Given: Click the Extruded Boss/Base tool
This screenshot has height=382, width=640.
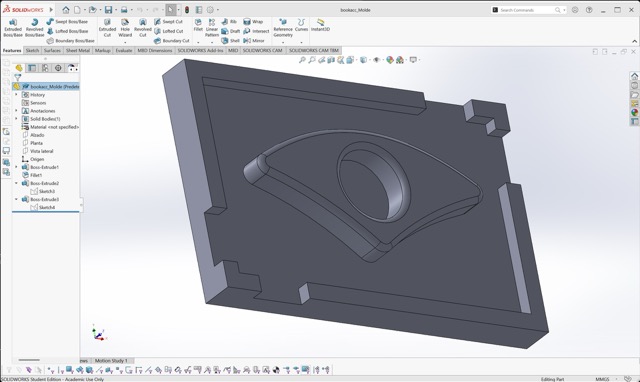Looking at the screenshot, I should (13, 28).
